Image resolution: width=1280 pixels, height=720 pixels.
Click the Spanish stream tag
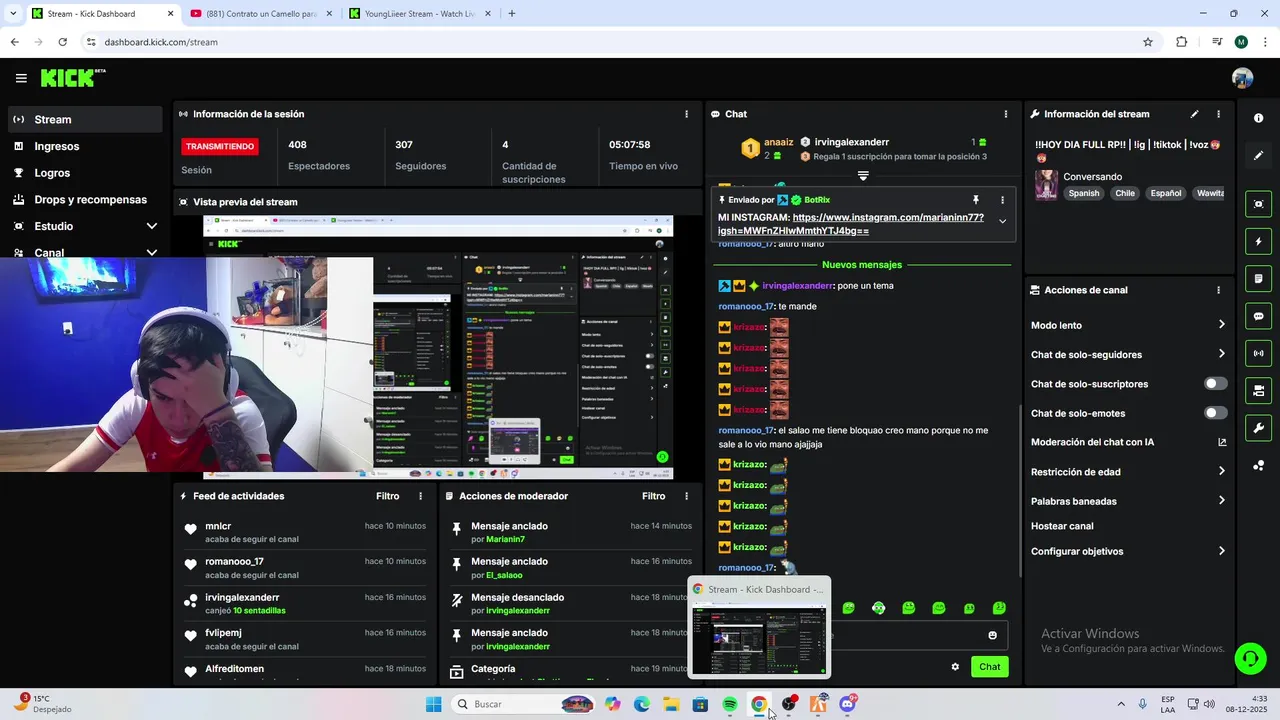[1083, 193]
